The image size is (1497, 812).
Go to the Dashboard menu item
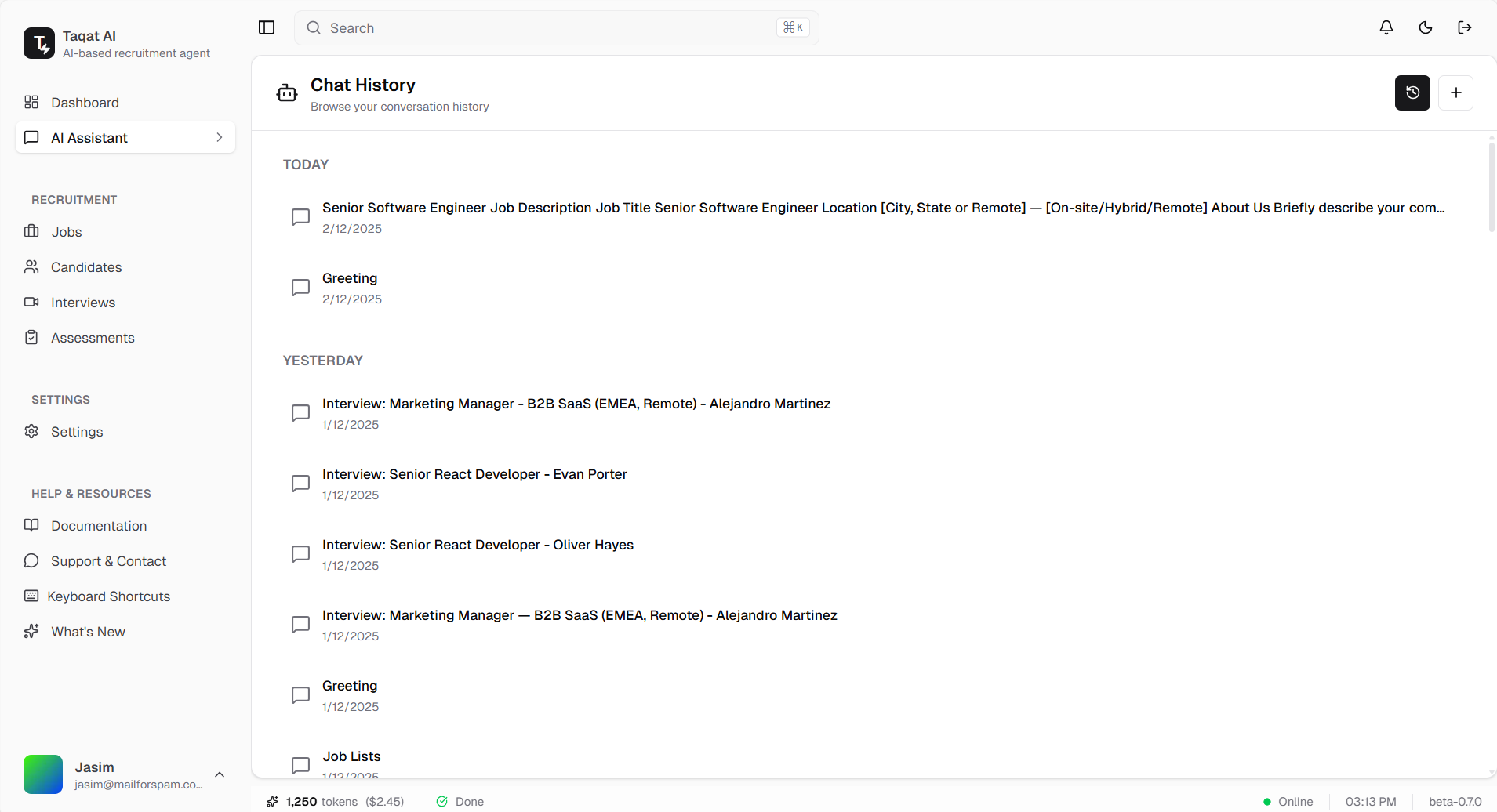click(x=85, y=102)
